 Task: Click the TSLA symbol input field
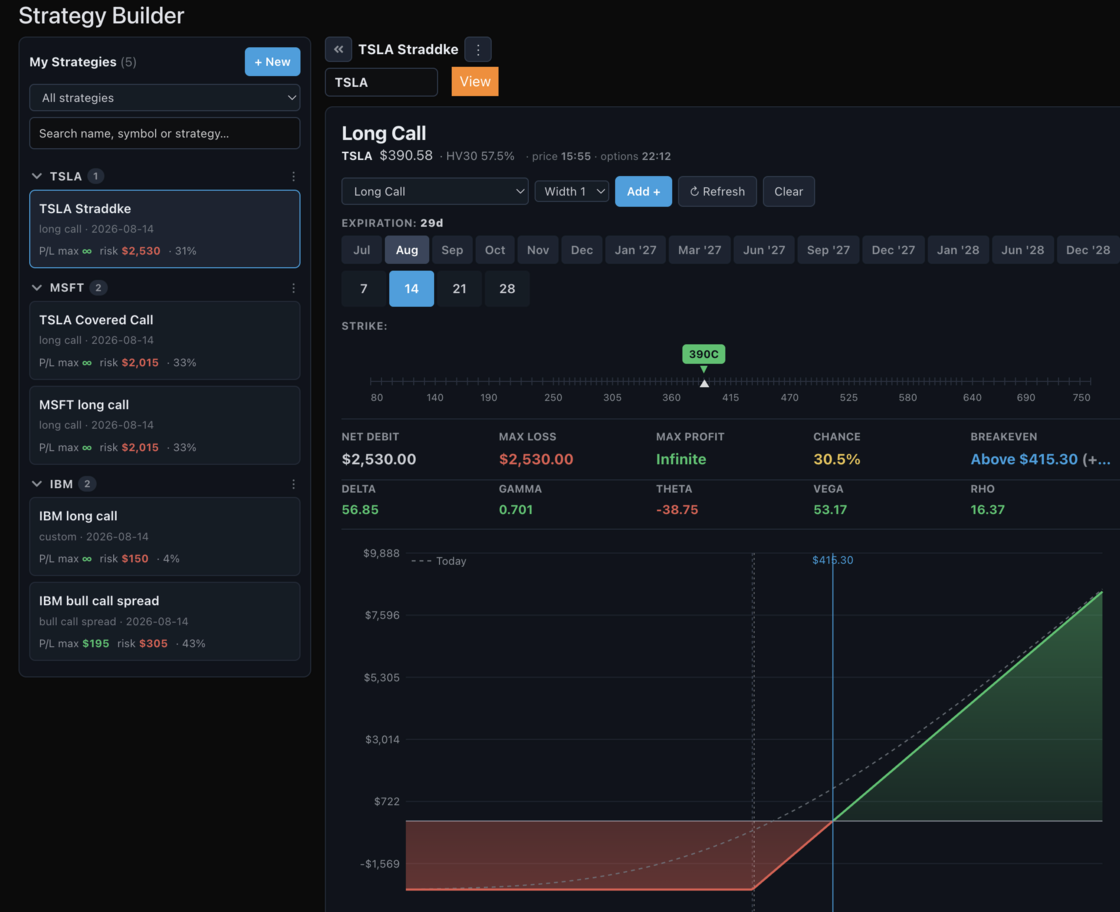[x=381, y=82]
